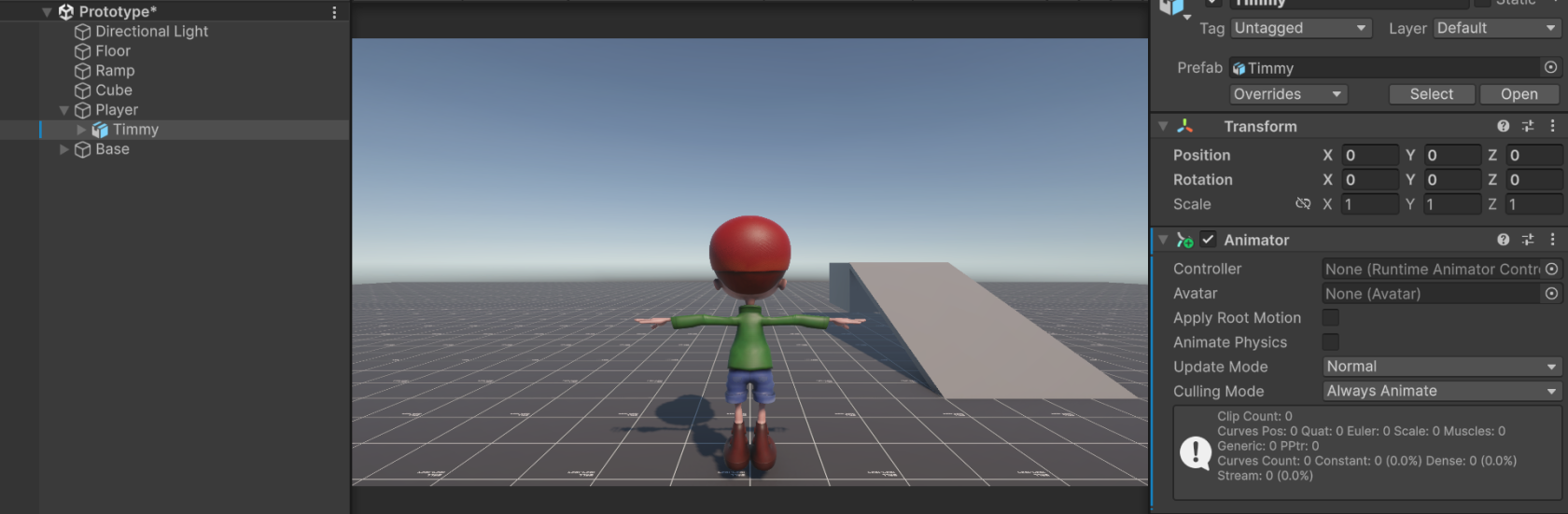
Task: Open the Culling Mode dropdown
Action: (1442, 391)
